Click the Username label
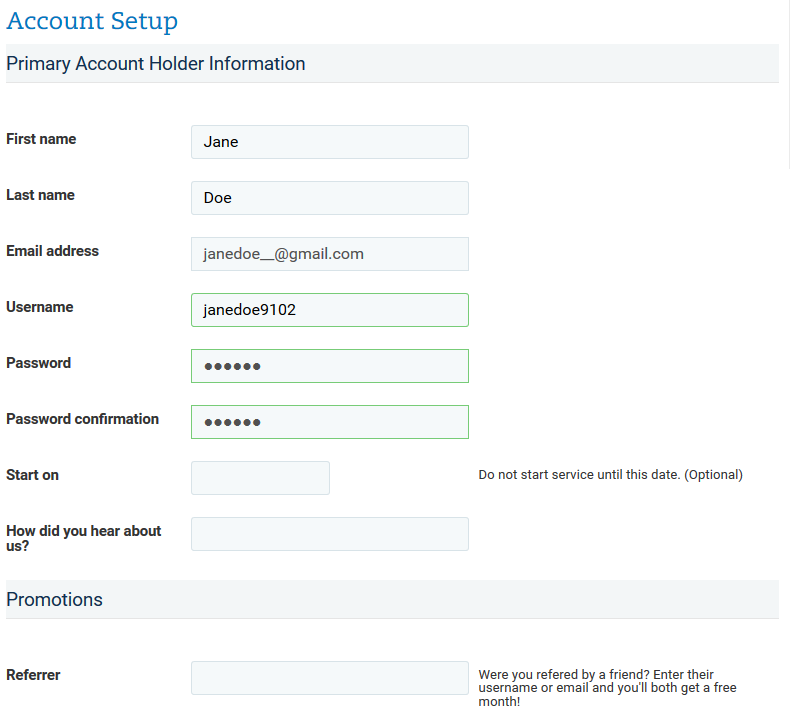Viewport: 790px width, 717px height. coord(39,307)
